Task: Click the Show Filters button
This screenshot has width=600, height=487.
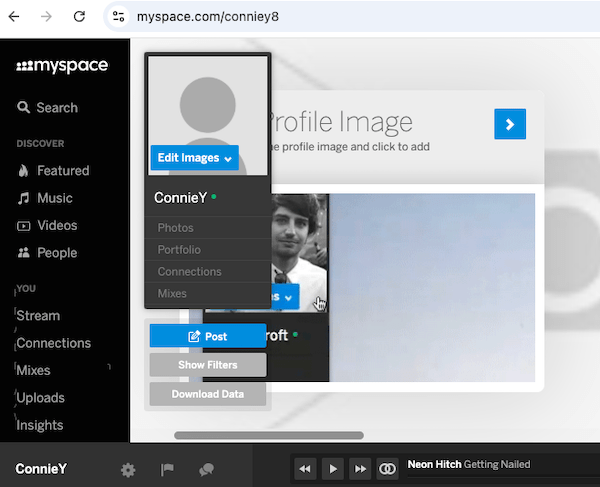Action: pos(207,365)
